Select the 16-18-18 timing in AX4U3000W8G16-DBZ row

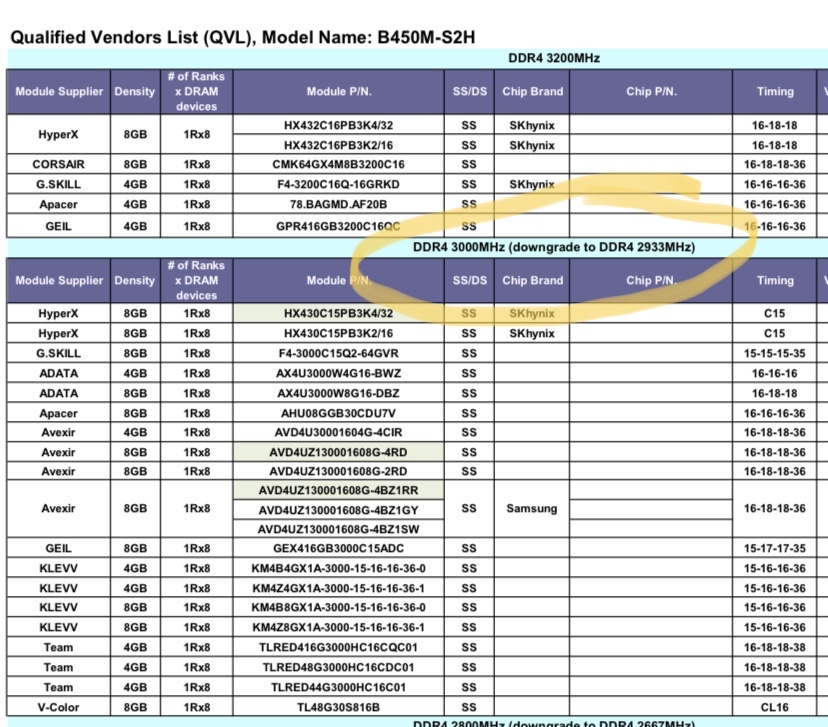pos(775,393)
